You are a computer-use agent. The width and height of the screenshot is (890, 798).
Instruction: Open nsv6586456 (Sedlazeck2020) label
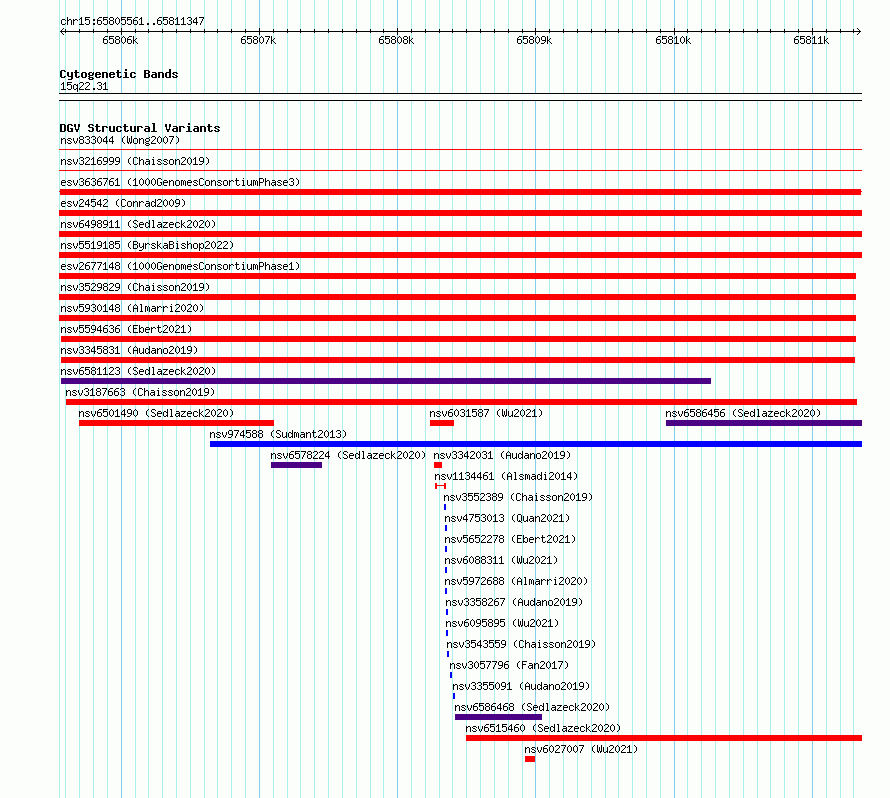743,413
